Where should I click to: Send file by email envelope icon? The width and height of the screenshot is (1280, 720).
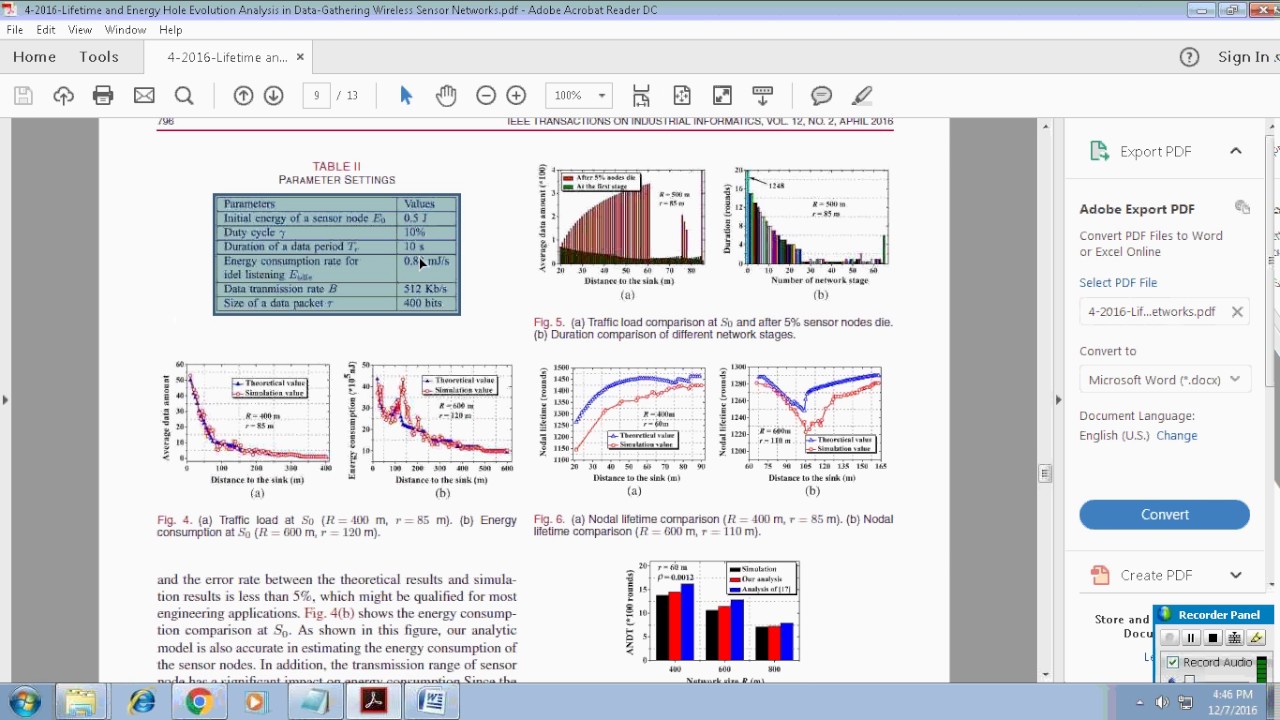click(x=144, y=95)
